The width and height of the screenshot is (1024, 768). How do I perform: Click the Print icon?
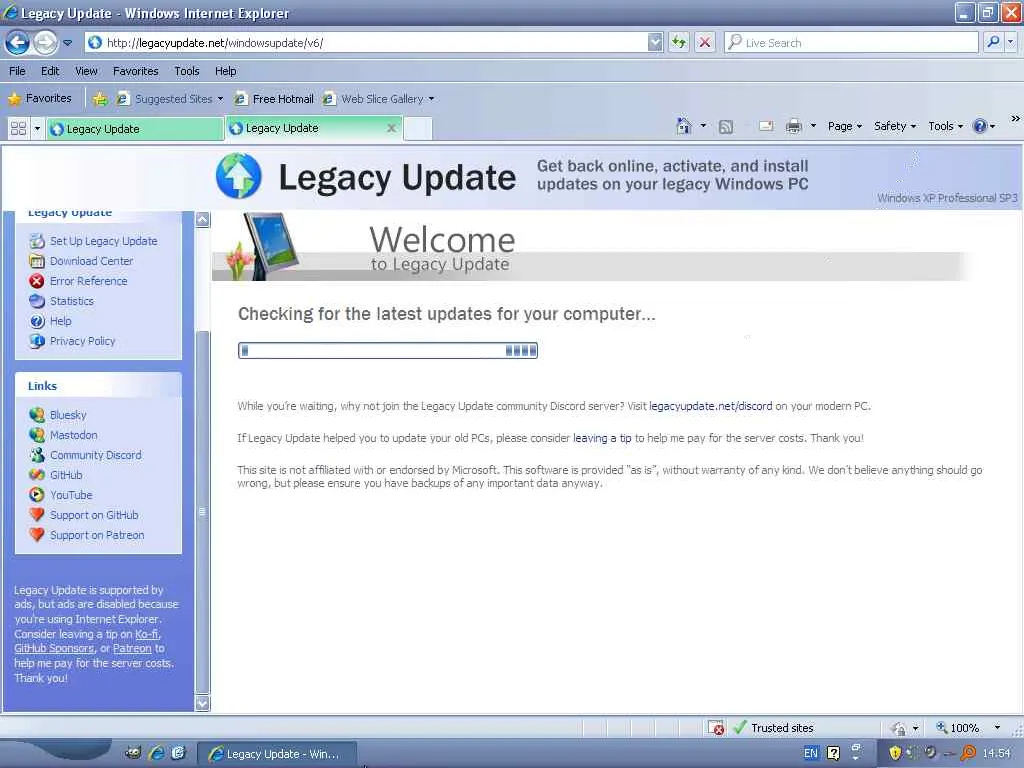click(793, 126)
